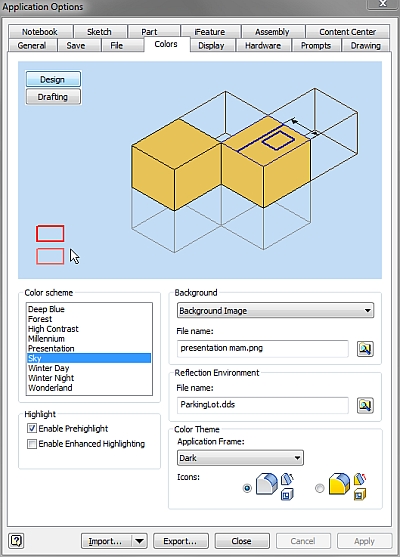
Task: Expand the Application Frame Dark dropdown
Action: 240,458
